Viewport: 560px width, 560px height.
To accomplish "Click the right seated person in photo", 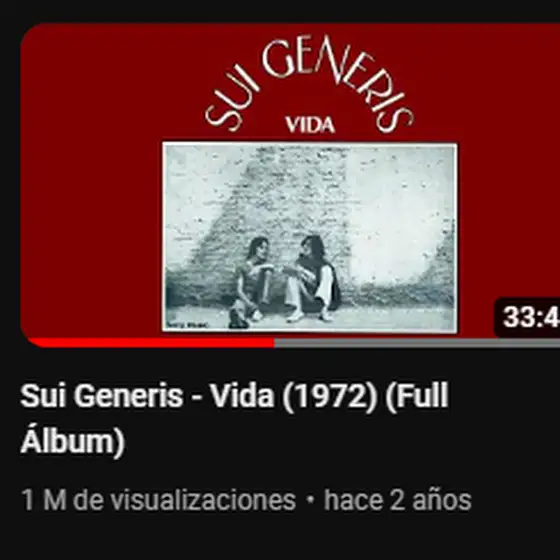I will point(314,278).
